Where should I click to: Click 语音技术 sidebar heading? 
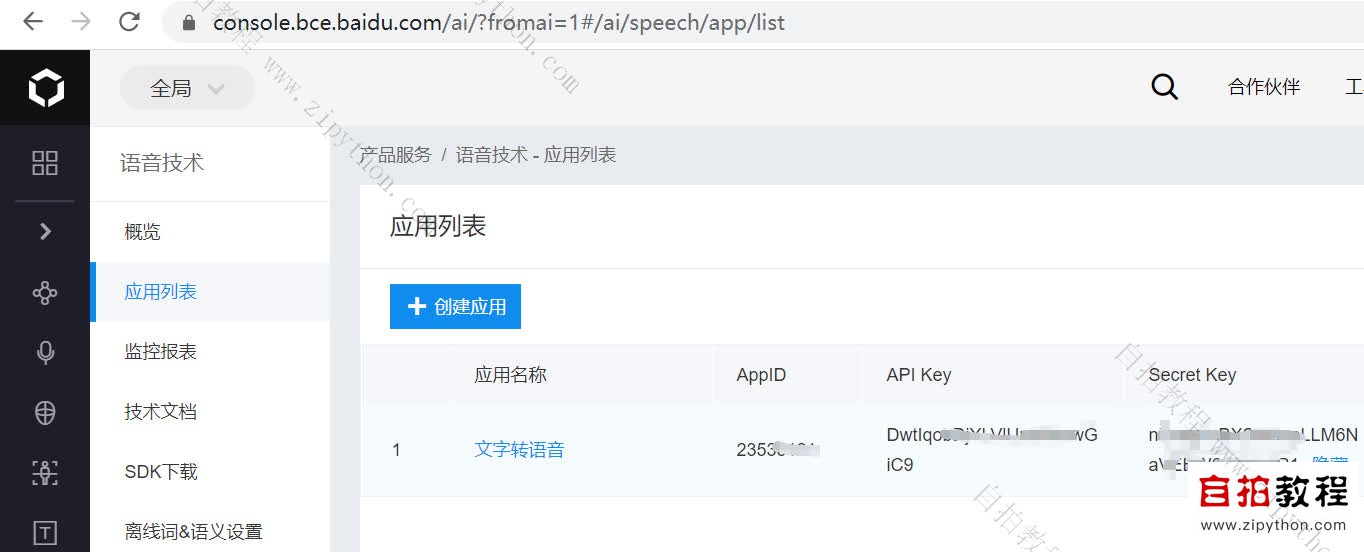point(162,163)
